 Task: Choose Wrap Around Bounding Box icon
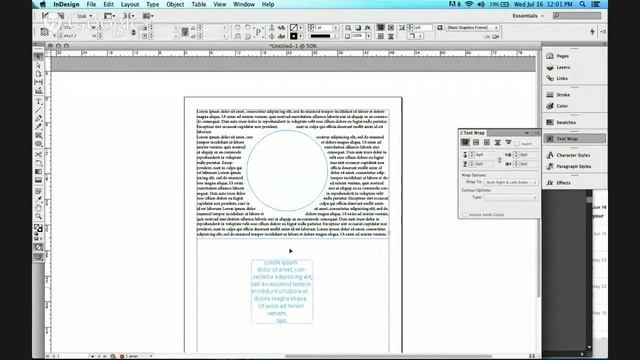click(476, 142)
